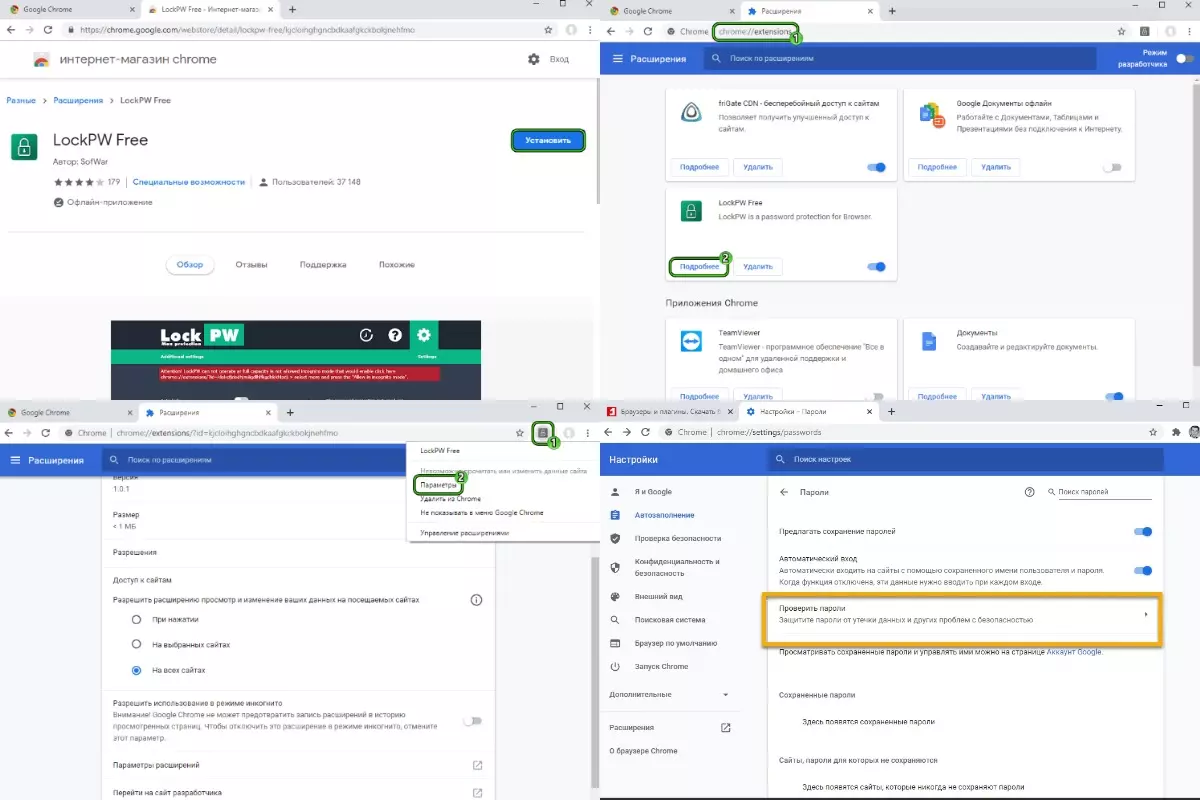This screenshot has height=800, width=1200.
Task: Open the Chrome Web Store settings gear
Action: click(533, 60)
